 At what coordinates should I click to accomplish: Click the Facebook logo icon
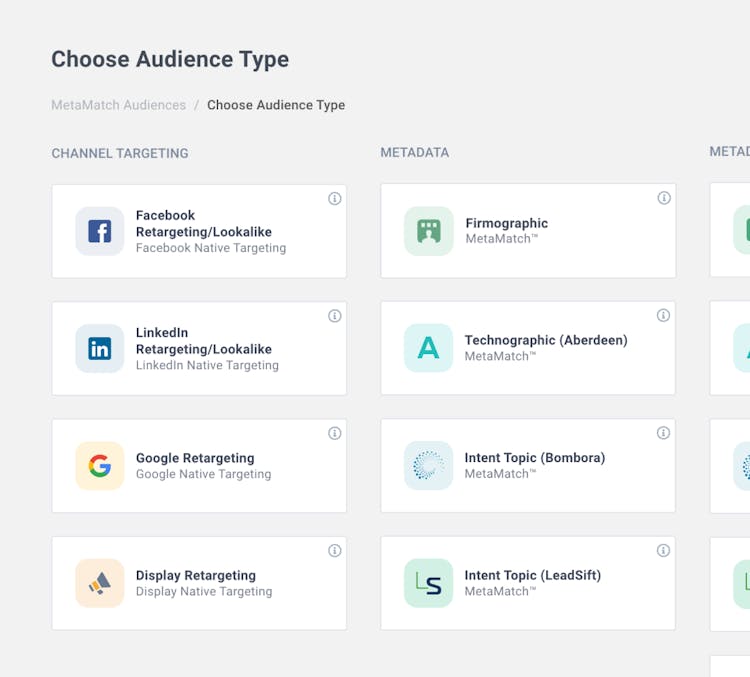[x=100, y=231]
